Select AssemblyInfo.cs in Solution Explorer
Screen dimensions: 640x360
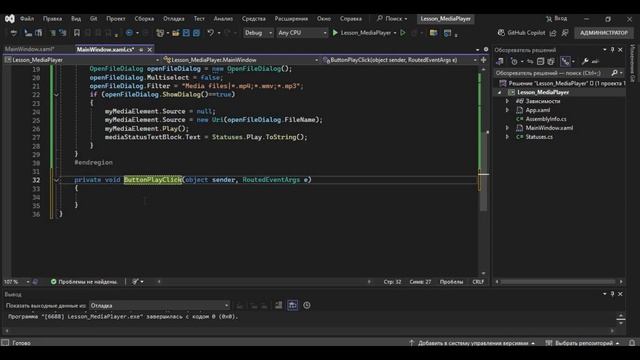(546, 119)
